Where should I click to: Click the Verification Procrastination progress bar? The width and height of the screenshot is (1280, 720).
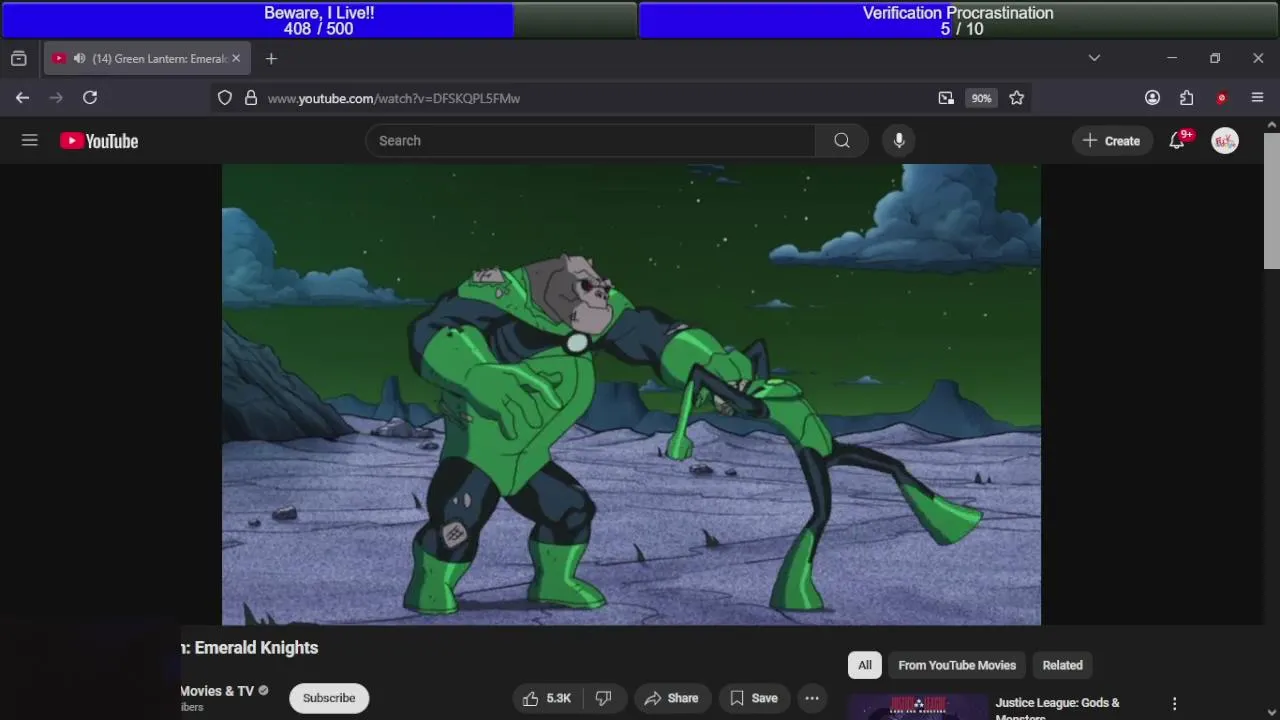click(x=958, y=20)
